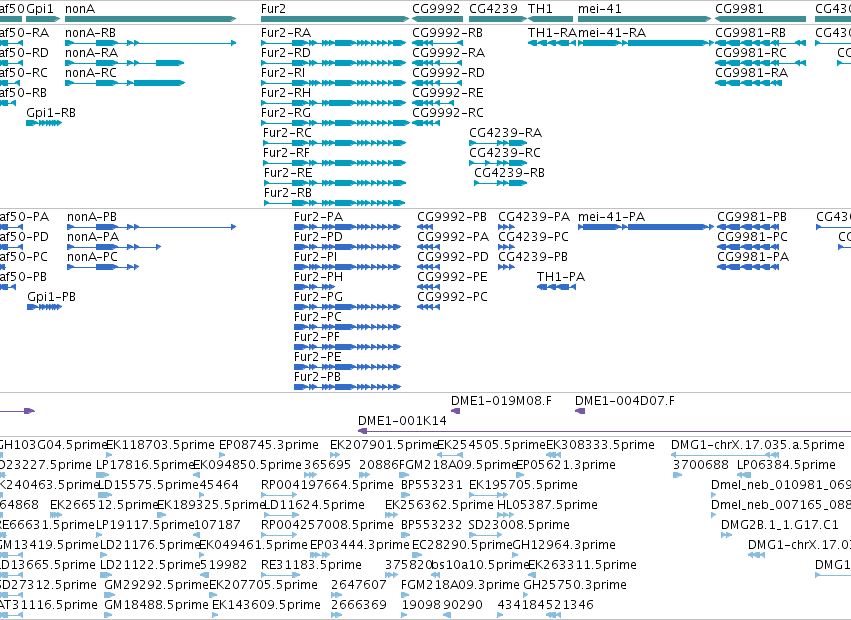This screenshot has width=851, height=620.
Task: Click the CG9992-PB protein label
Action: (452, 217)
